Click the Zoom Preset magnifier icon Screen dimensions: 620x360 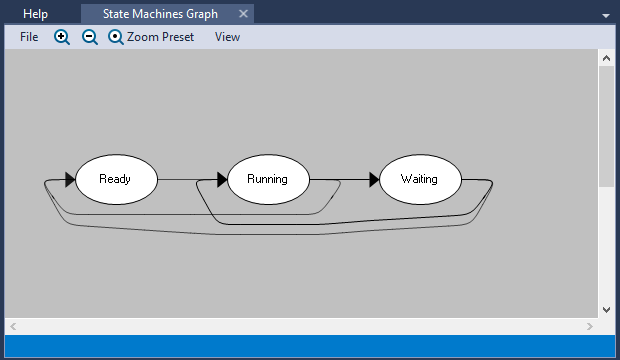(x=116, y=37)
